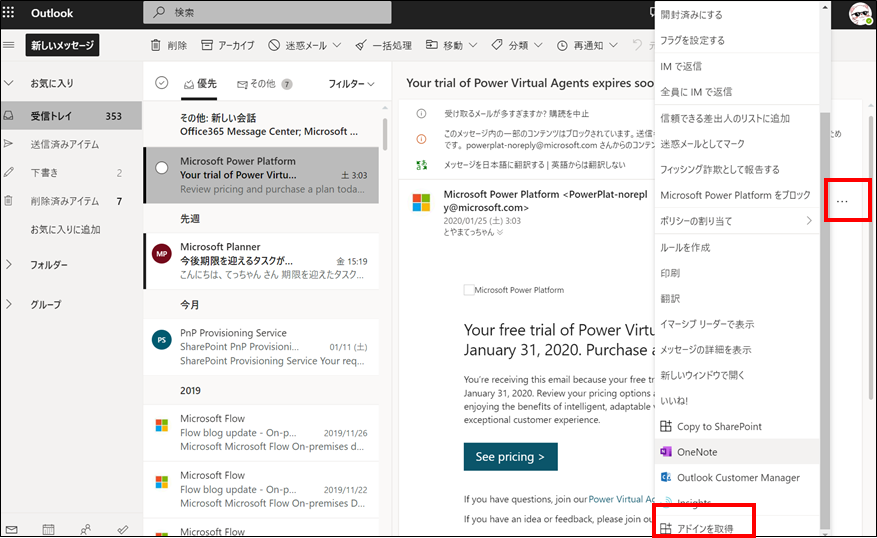Choose Copy to SharePoint add-in

click(x=737, y=427)
